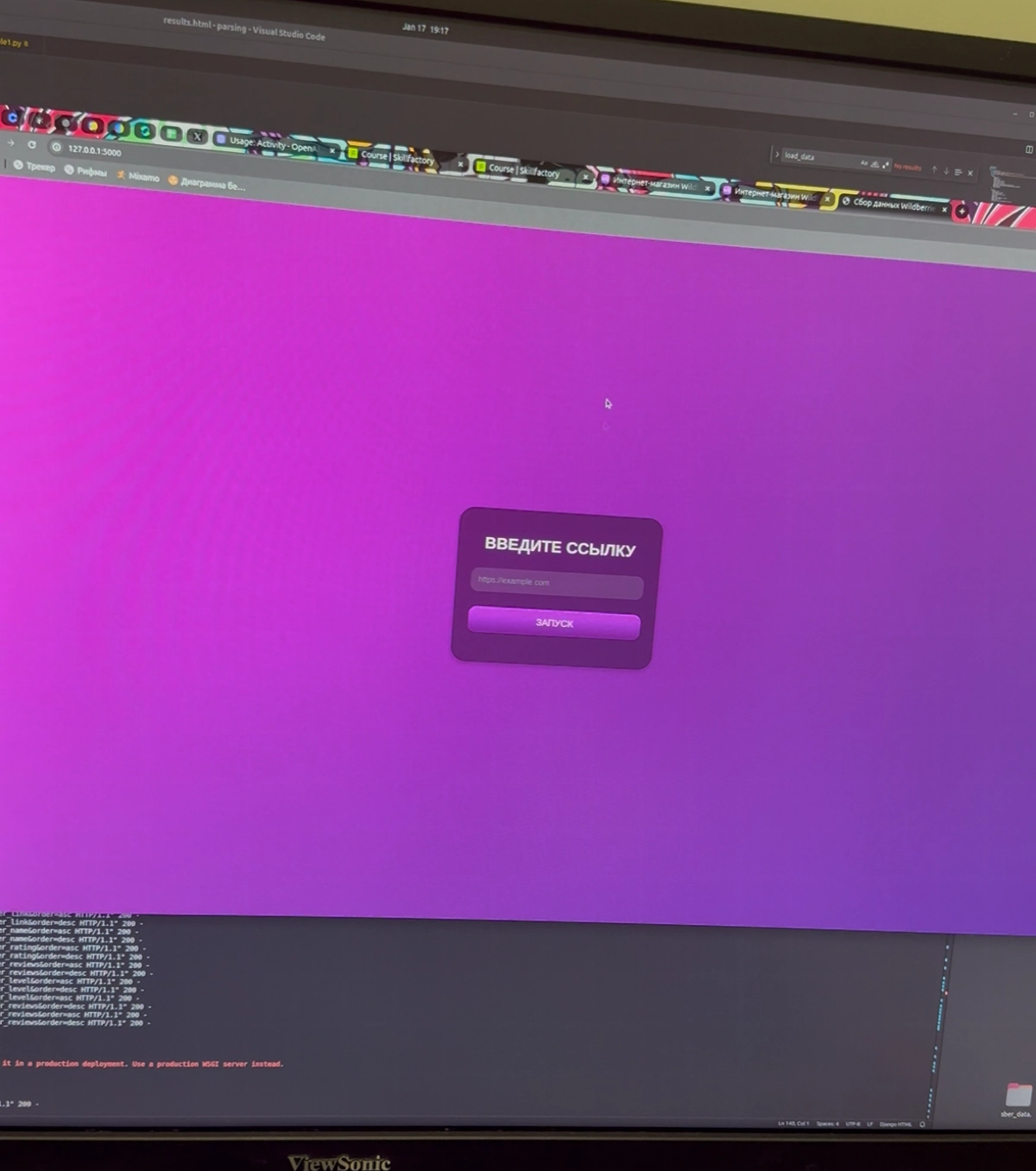
Task: Close the first Course | Skillfactory tab
Action: (x=460, y=164)
